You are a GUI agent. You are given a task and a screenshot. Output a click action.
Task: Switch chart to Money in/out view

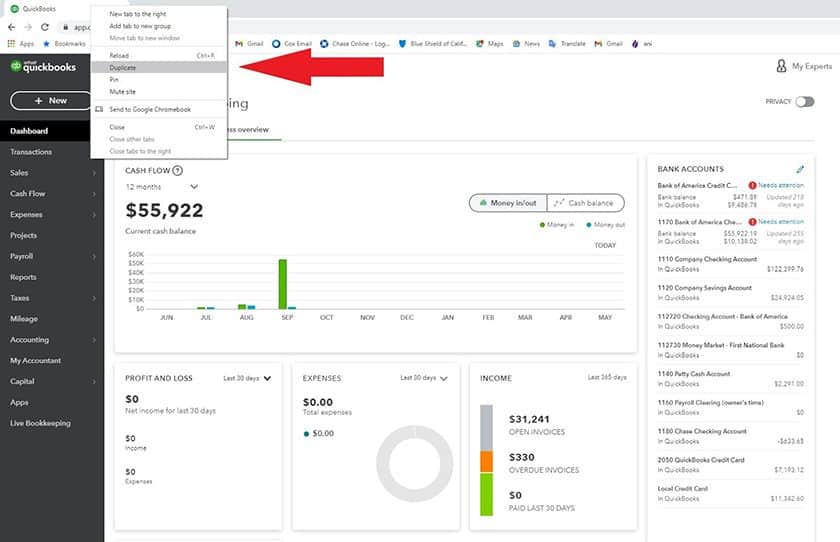[x=508, y=203]
